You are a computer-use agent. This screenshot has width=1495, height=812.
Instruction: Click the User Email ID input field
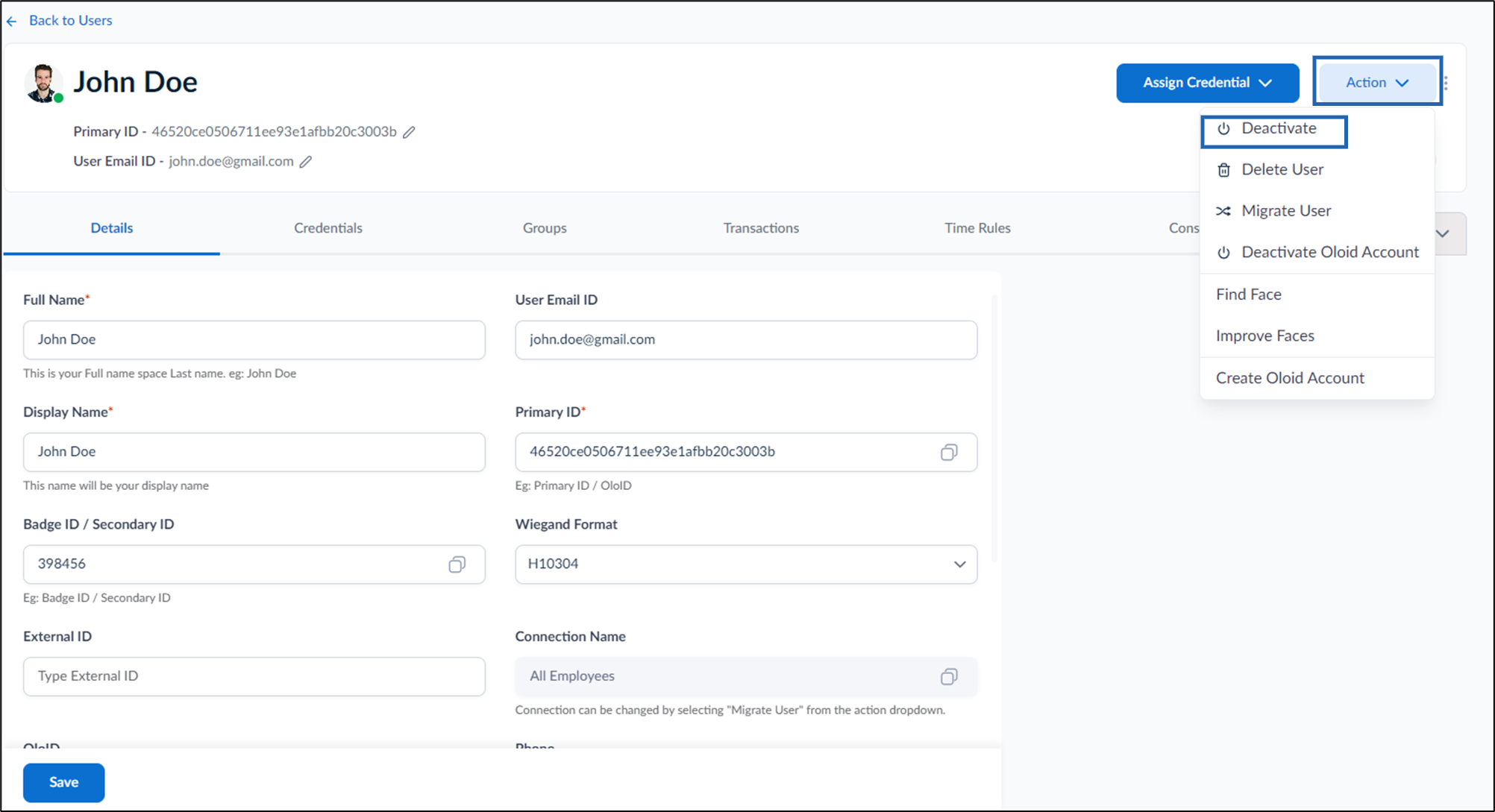click(746, 340)
